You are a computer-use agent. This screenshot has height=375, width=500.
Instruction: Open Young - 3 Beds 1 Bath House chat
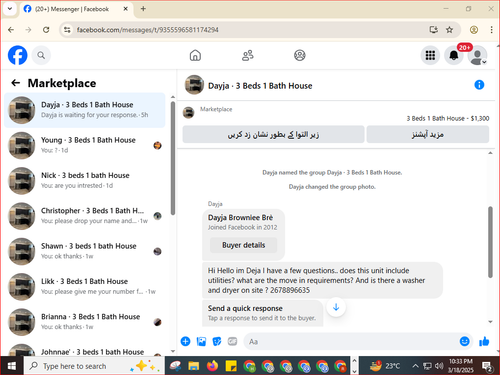click(x=85, y=145)
